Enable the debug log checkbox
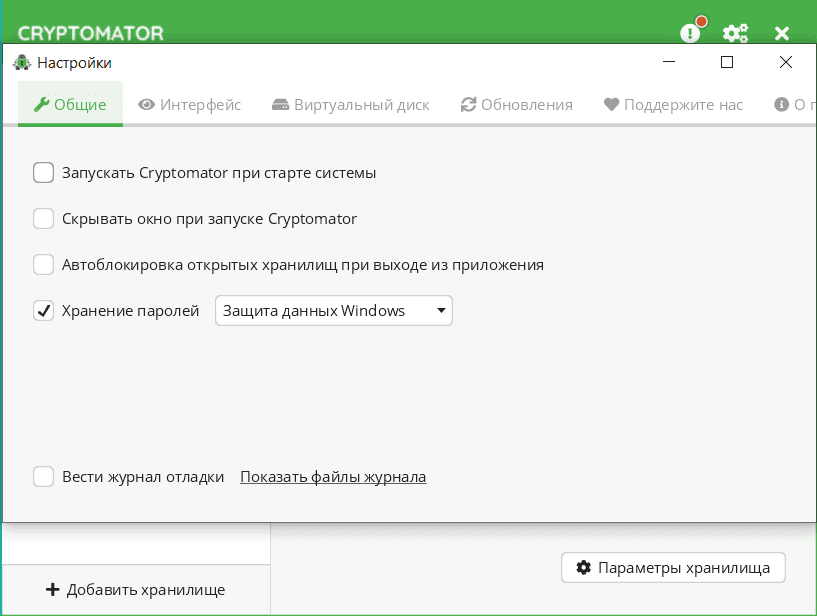Screen dimensions: 817x616 (43, 477)
